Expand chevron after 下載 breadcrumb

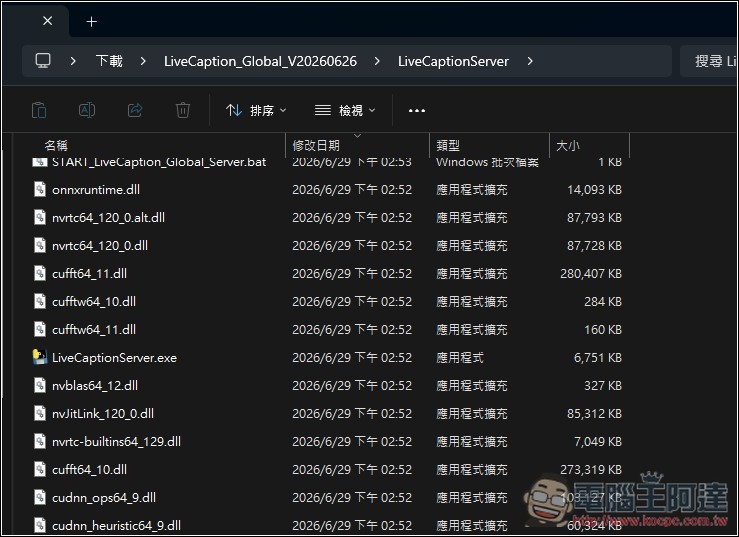point(143,61)
